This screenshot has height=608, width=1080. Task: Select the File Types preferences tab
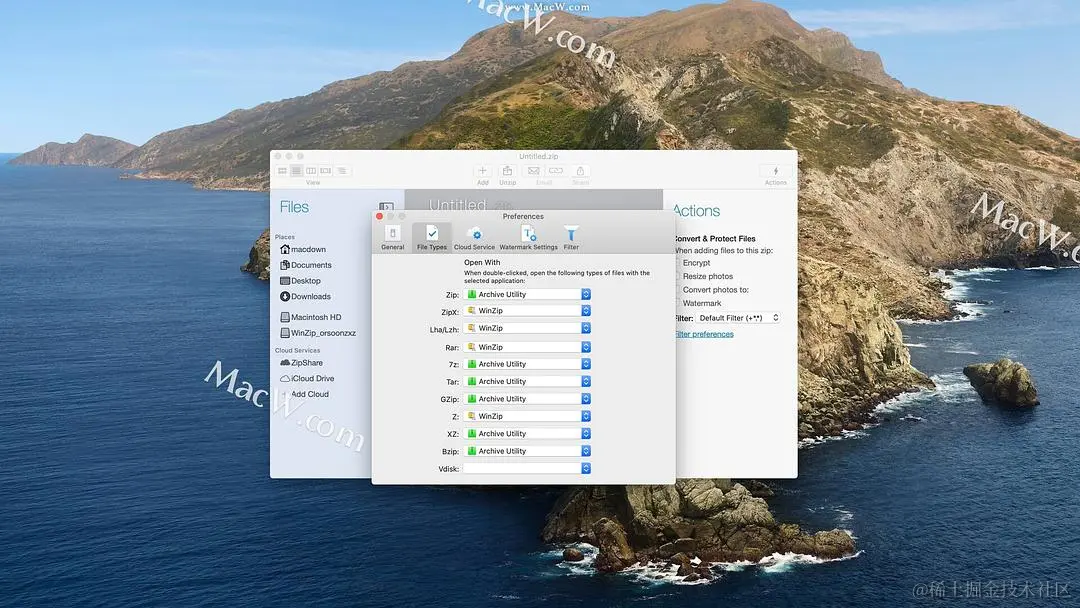pos(432,238)
